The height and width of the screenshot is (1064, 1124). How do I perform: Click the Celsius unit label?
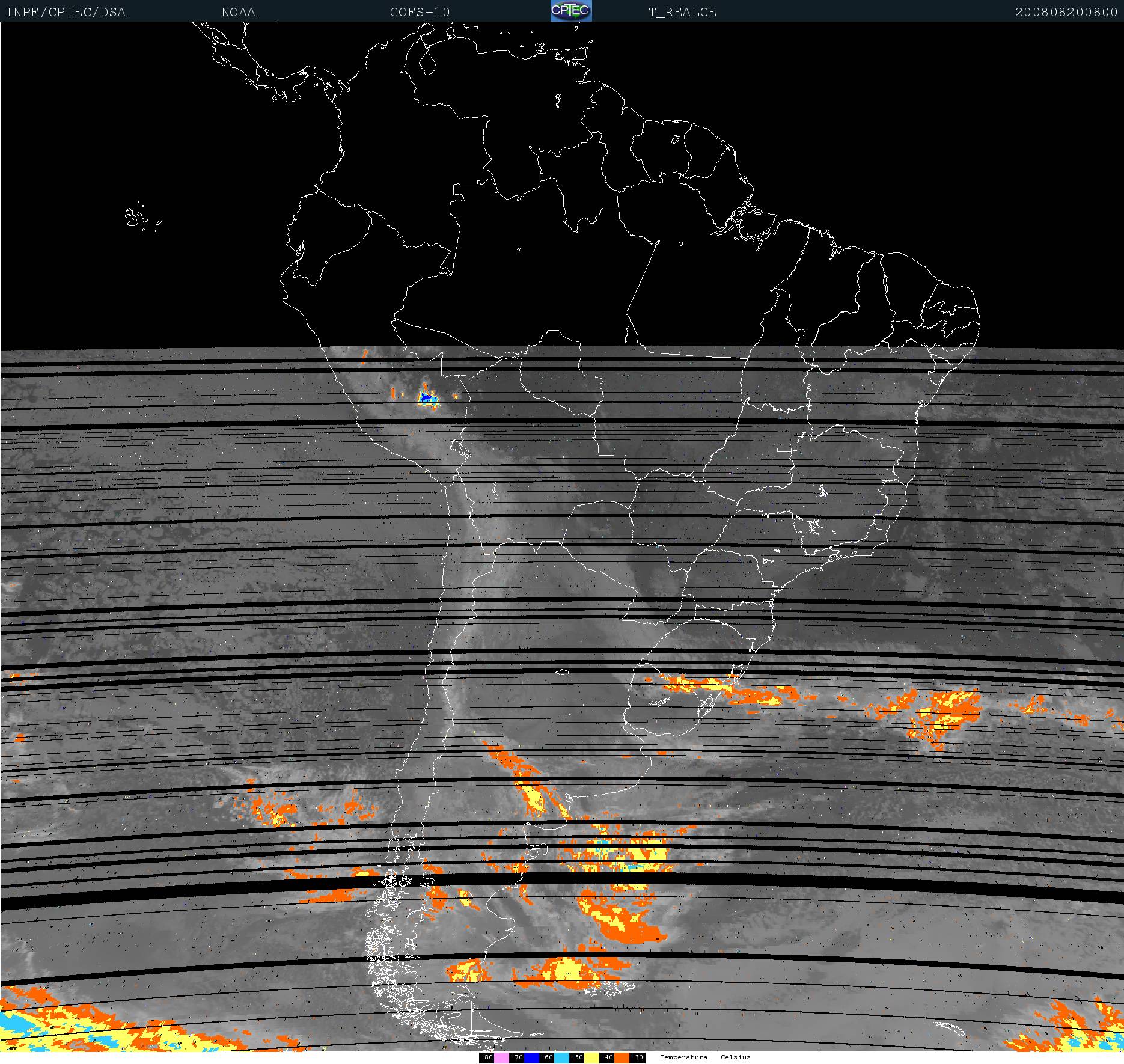click(736, 1057)
